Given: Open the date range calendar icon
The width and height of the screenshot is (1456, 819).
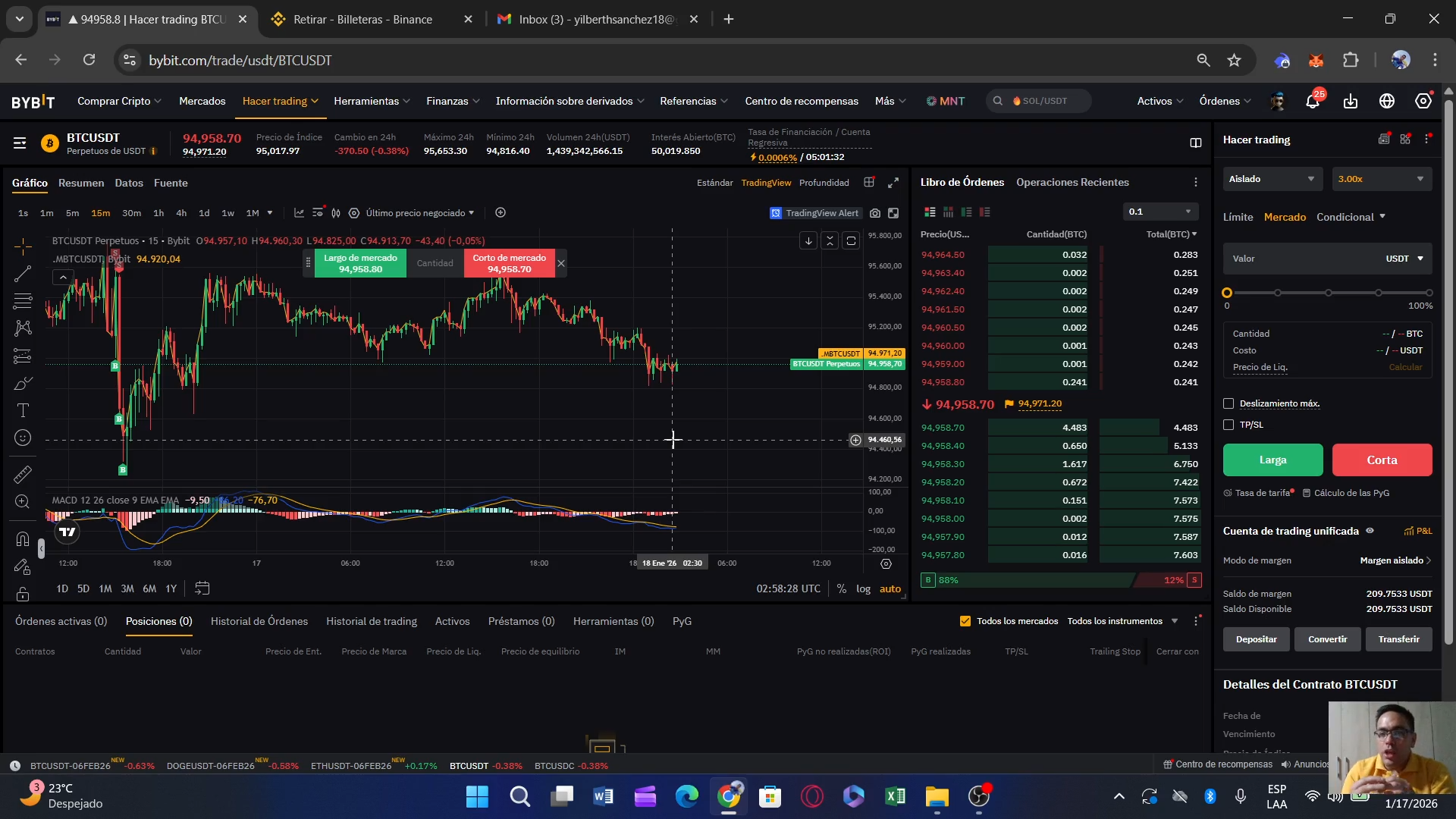Looking at the screenshot, I should [202, 588].
